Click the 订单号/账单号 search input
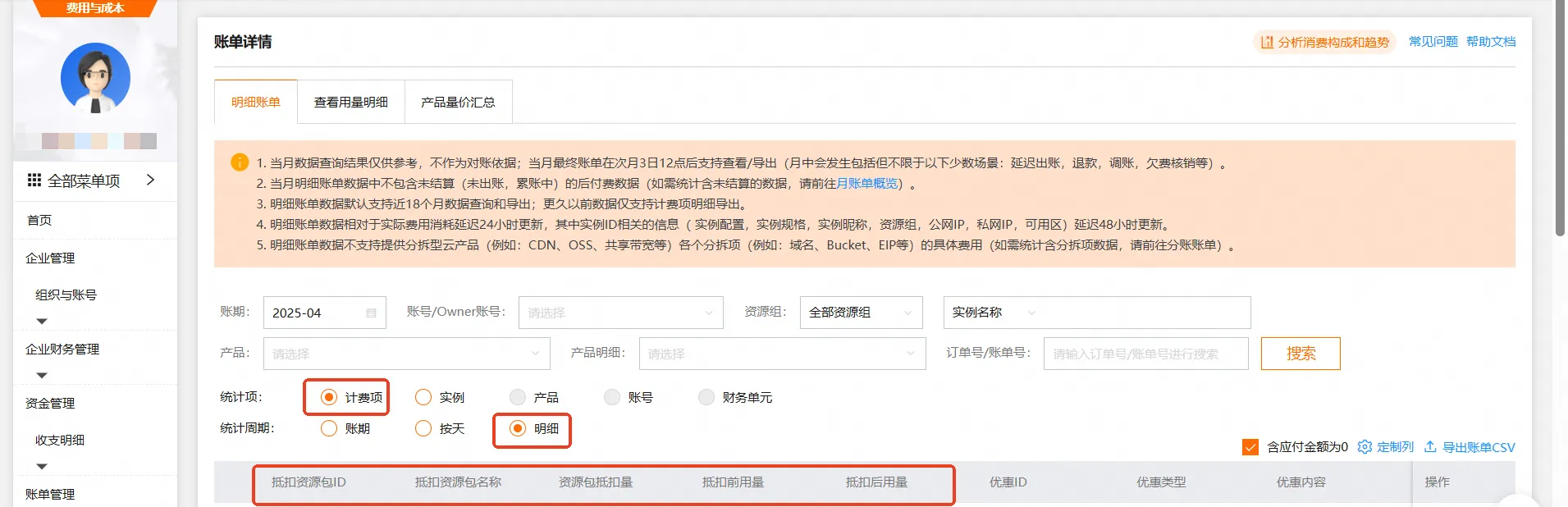 point(1145,354)
